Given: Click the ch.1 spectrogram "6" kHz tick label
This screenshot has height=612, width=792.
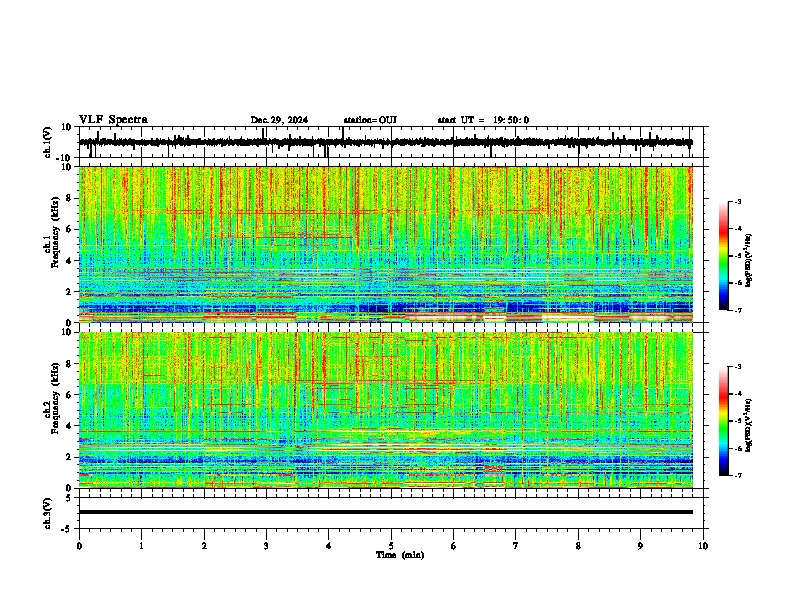Looking at the screenshot, I should (x=69, y=229).
